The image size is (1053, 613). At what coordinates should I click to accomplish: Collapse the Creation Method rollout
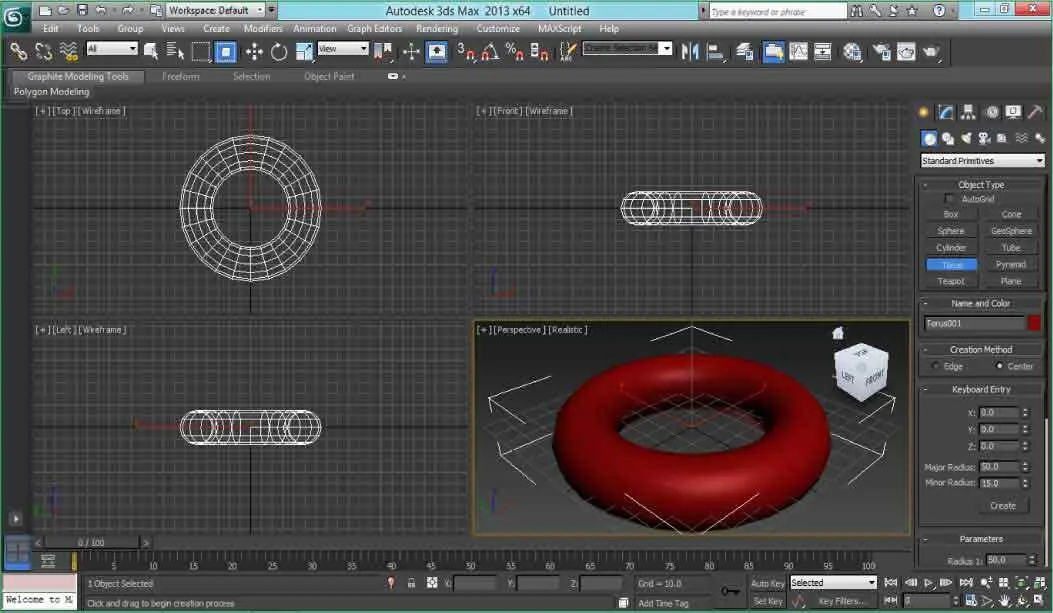coord(980,349)
